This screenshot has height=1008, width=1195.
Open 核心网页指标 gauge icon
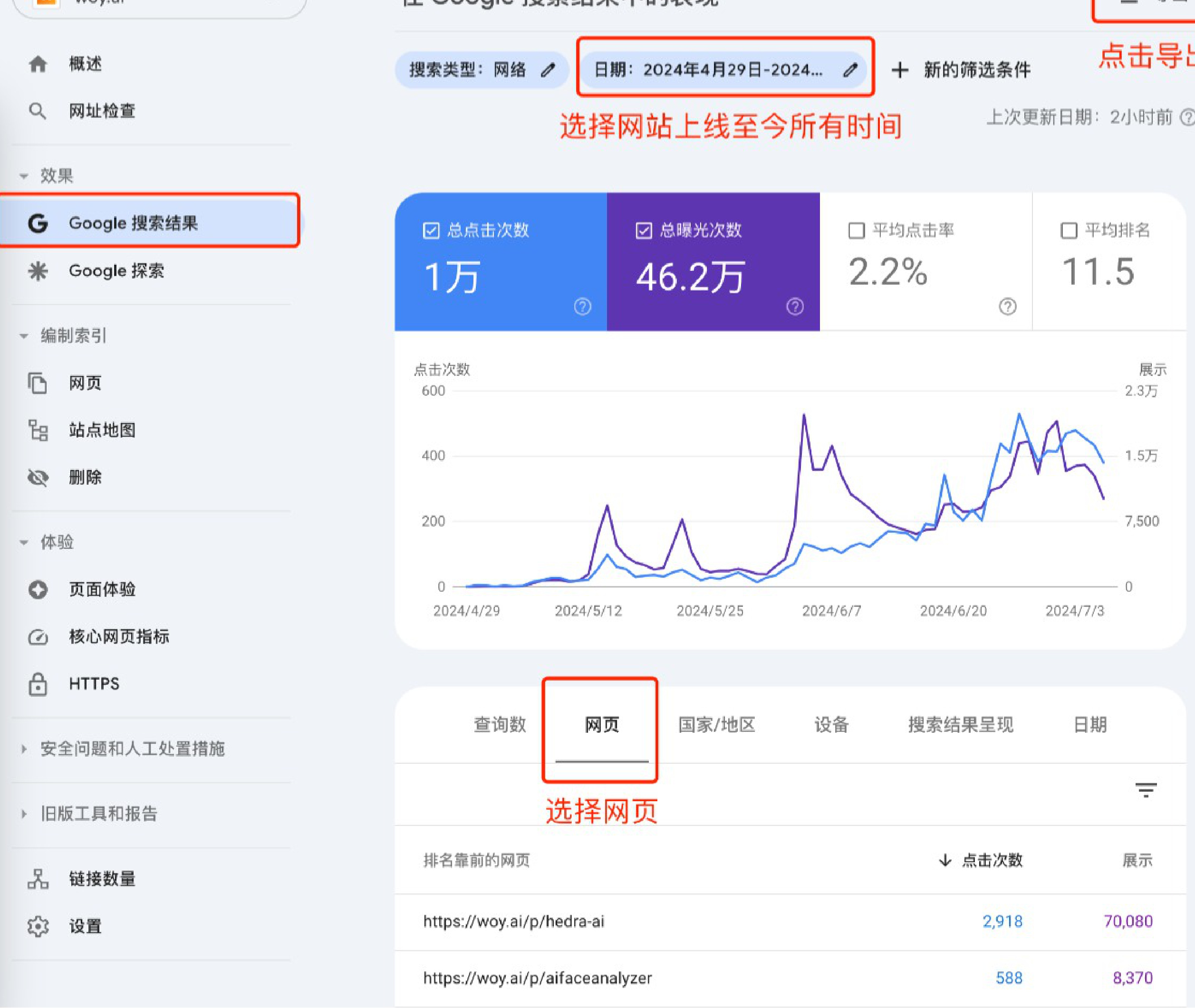(x=38, y=636)
